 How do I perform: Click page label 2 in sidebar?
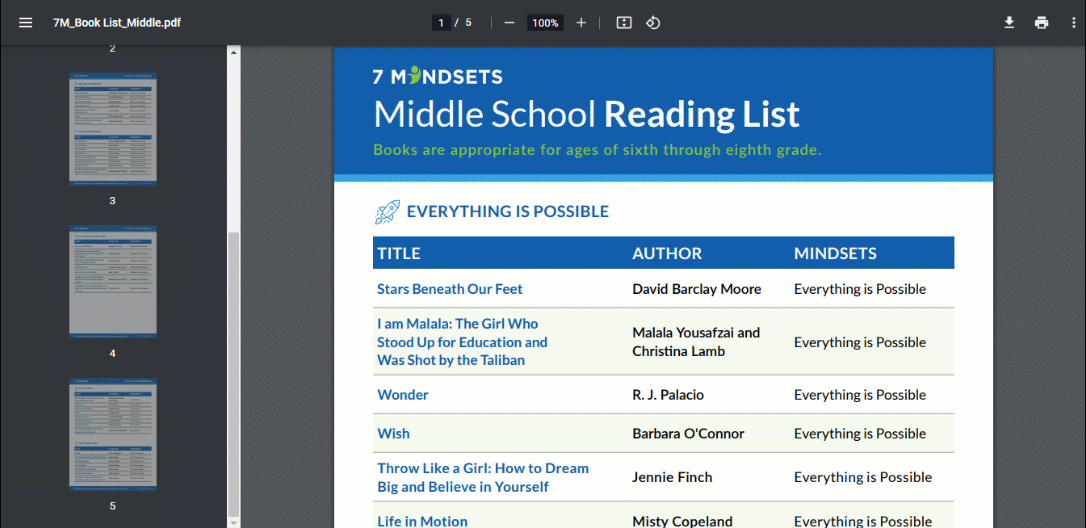[x=113, y=49]
